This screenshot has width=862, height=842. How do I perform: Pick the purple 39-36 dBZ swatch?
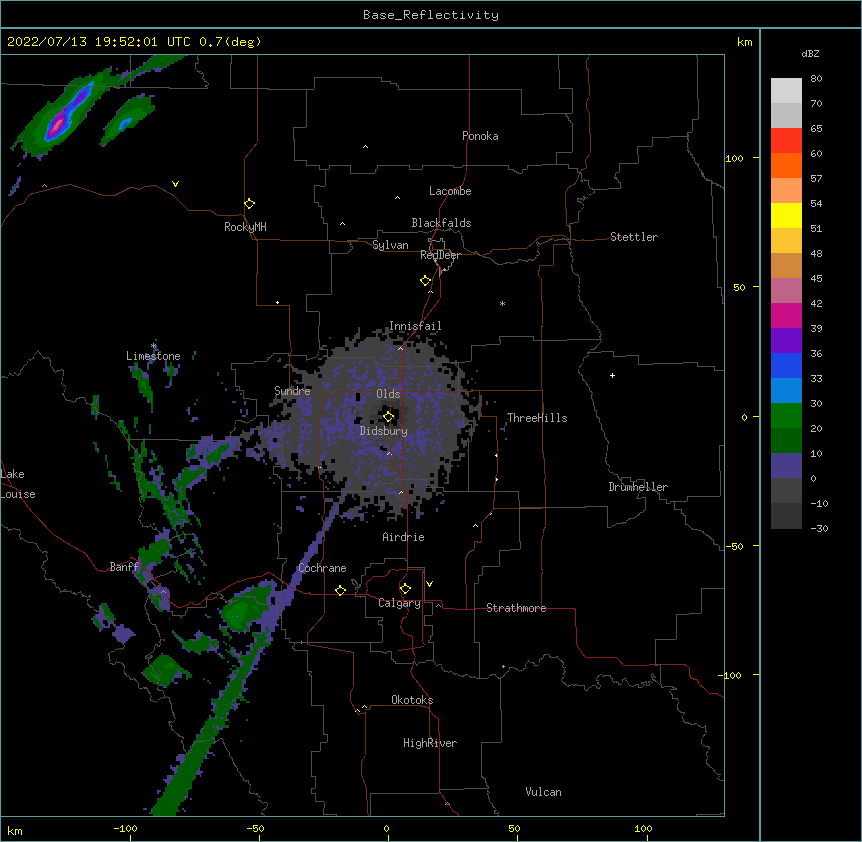pyautogui.click(x=786, y=341)
